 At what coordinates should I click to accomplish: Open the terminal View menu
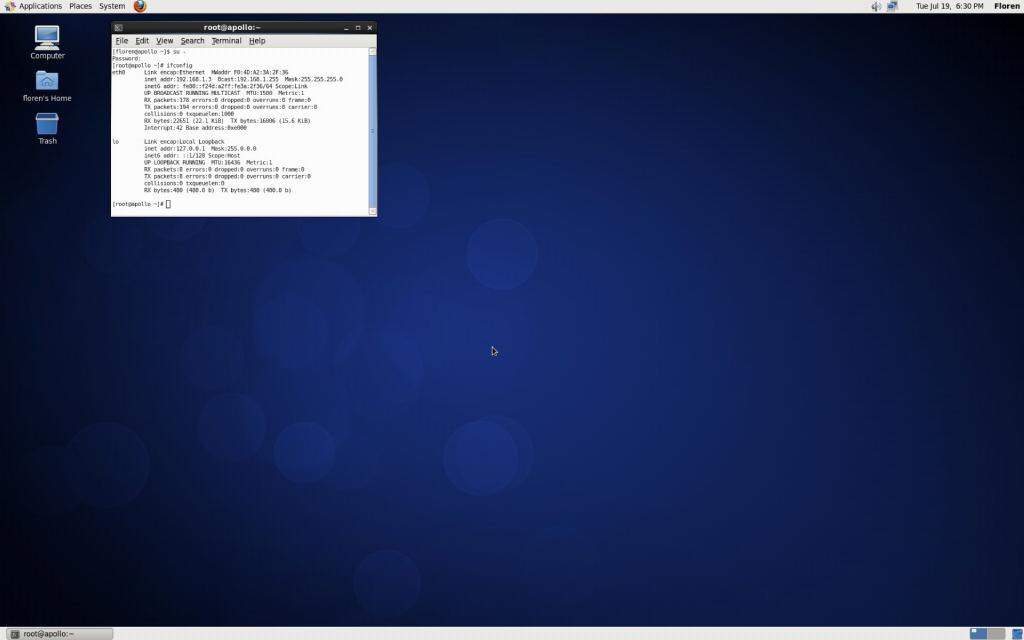click(165, 40)
